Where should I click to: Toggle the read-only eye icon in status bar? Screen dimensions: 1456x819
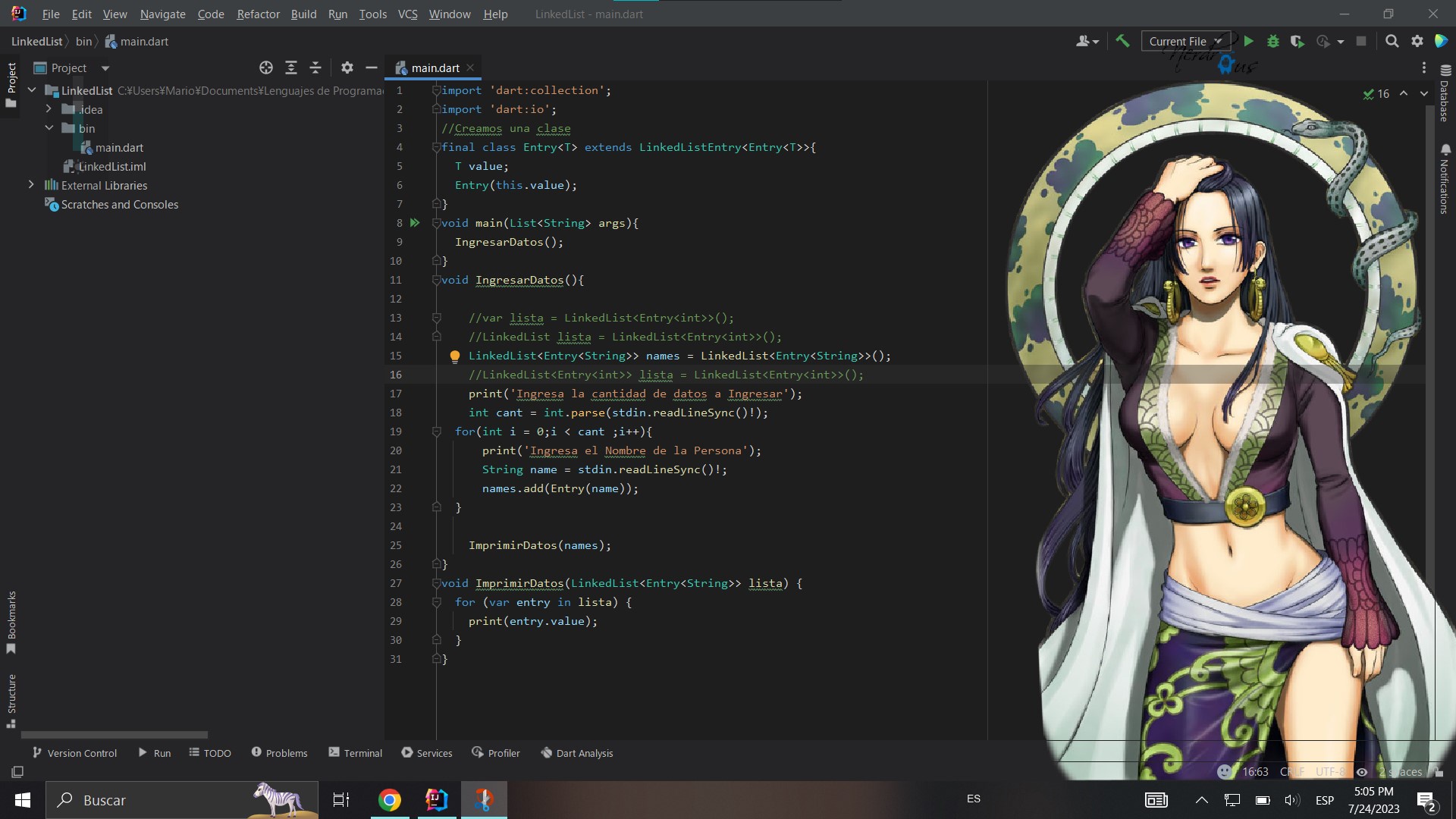[x=1362, y=772]
